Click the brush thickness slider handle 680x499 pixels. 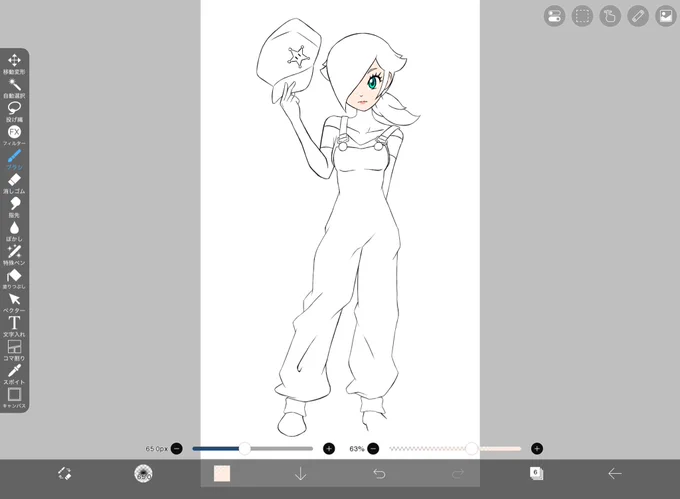245,449
